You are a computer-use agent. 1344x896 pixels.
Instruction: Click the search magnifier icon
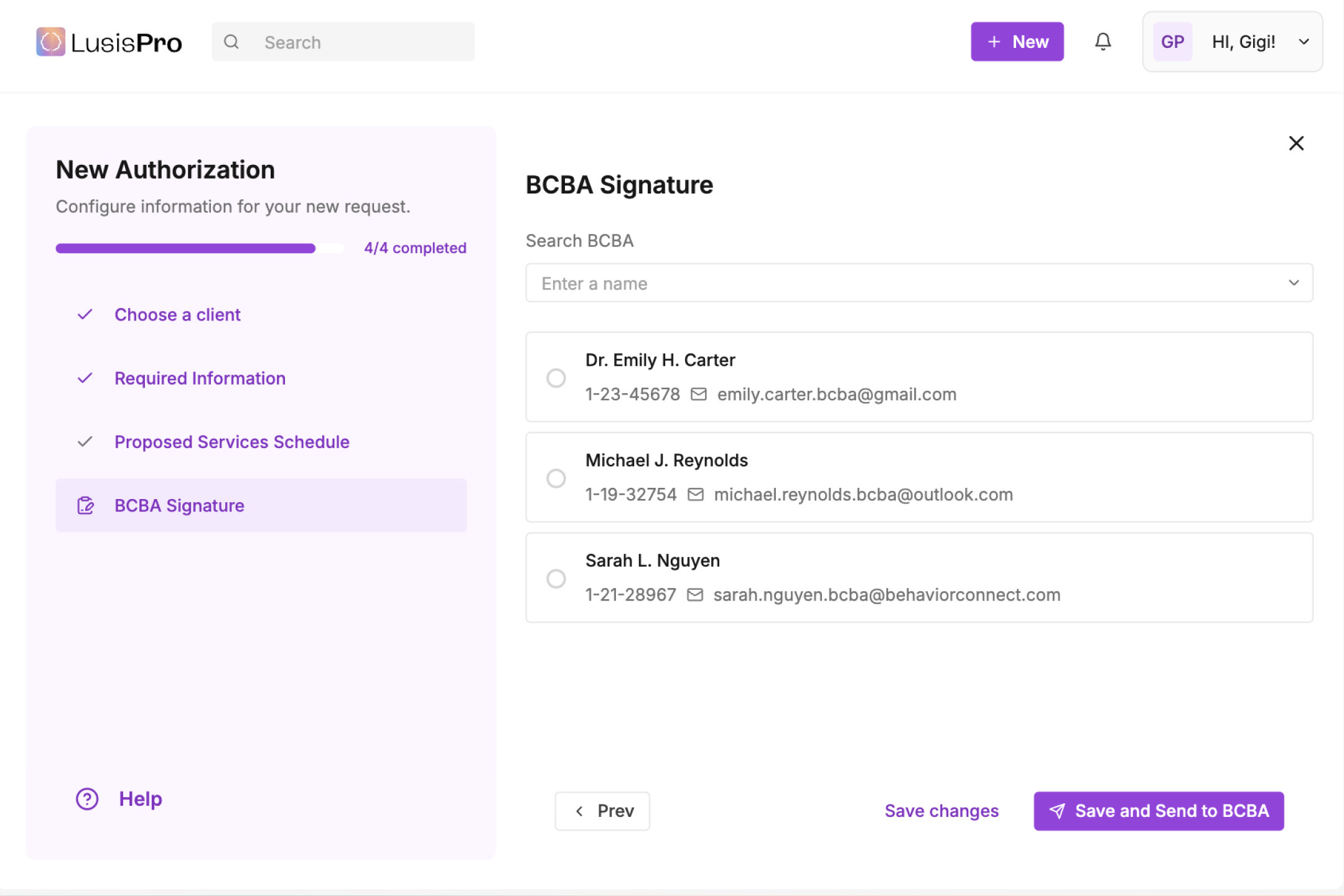click(231, 42)
